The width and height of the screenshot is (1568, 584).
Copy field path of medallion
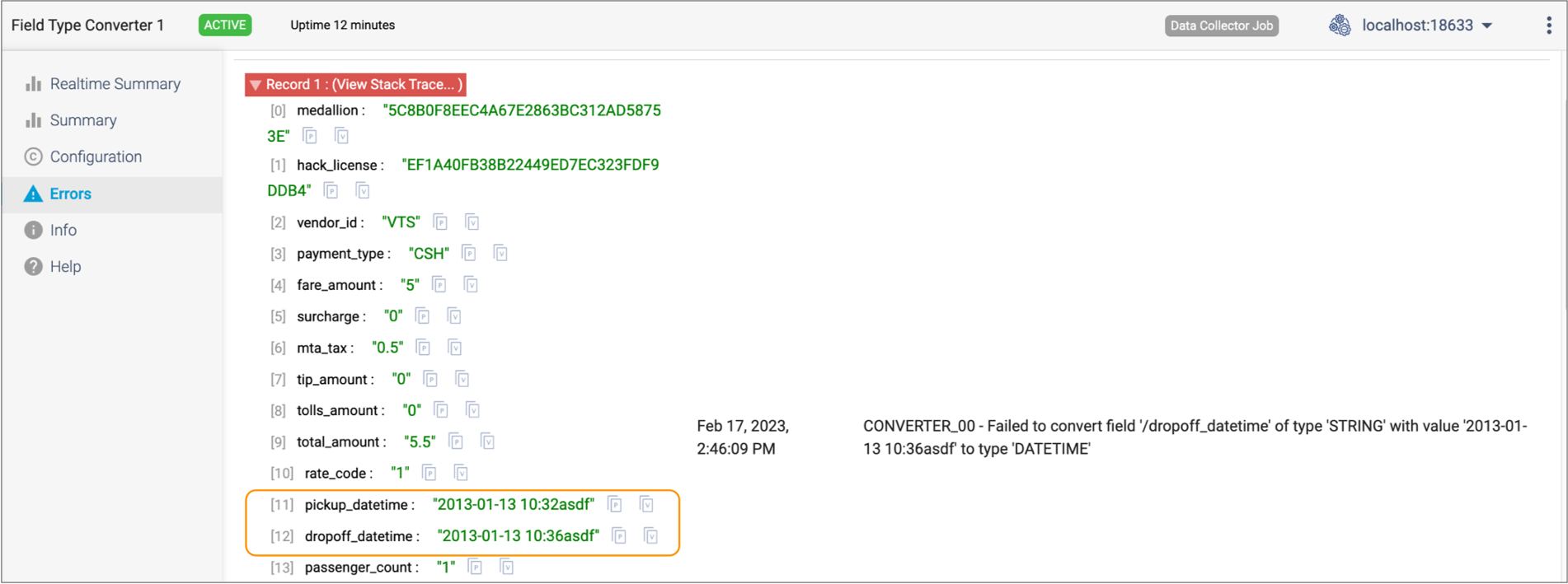pos(310,136)
